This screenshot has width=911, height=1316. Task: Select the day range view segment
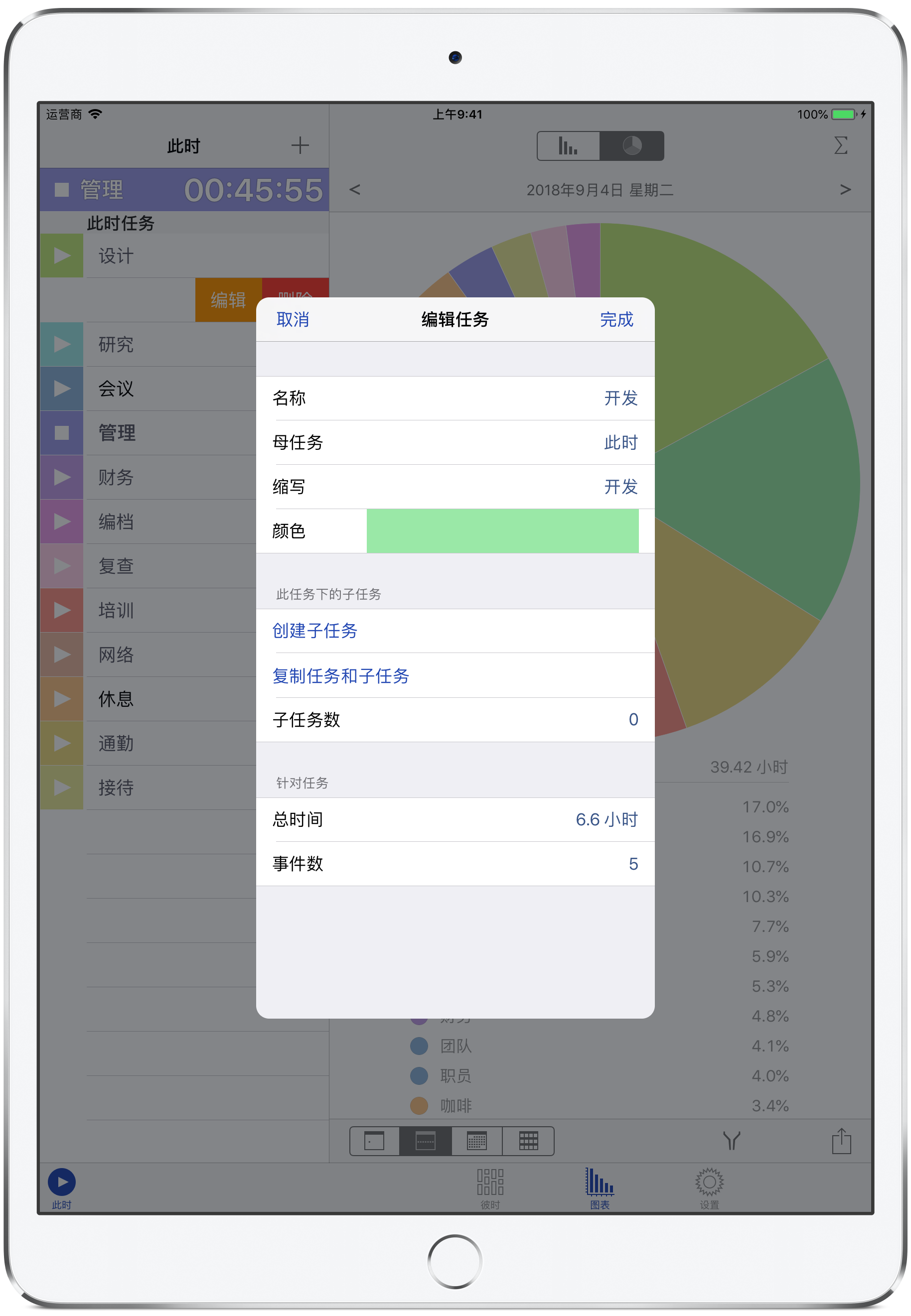click(374, 1141)
